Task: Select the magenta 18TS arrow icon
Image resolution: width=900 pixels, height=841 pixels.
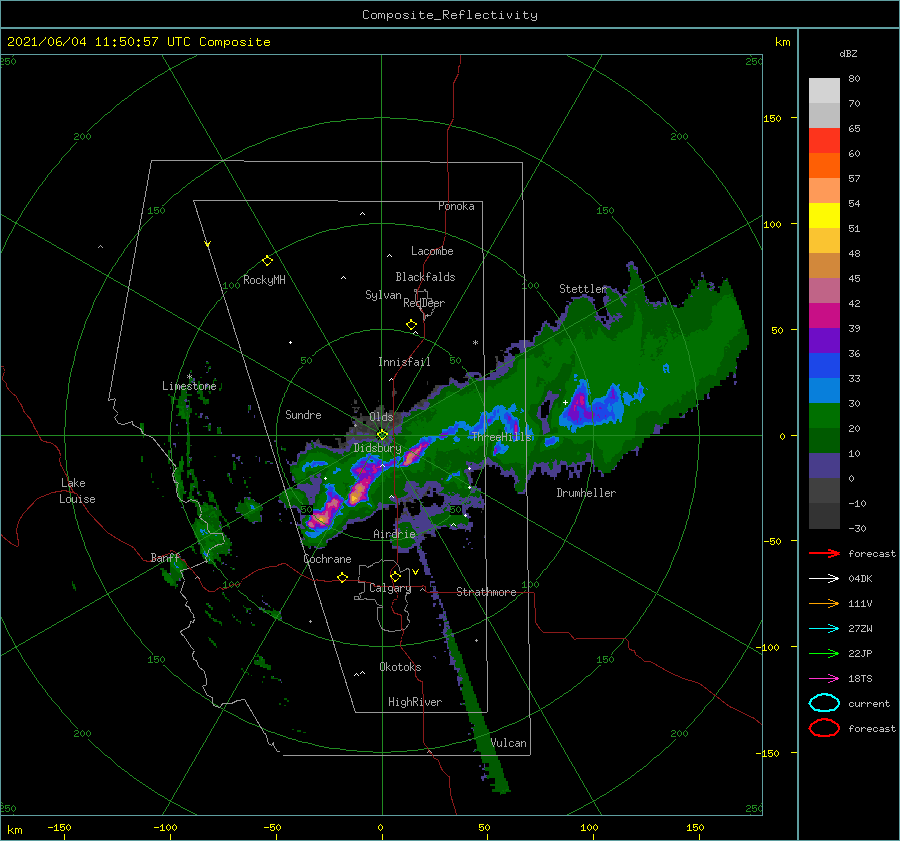Action: pyautogui.click(x=824, y=679)
